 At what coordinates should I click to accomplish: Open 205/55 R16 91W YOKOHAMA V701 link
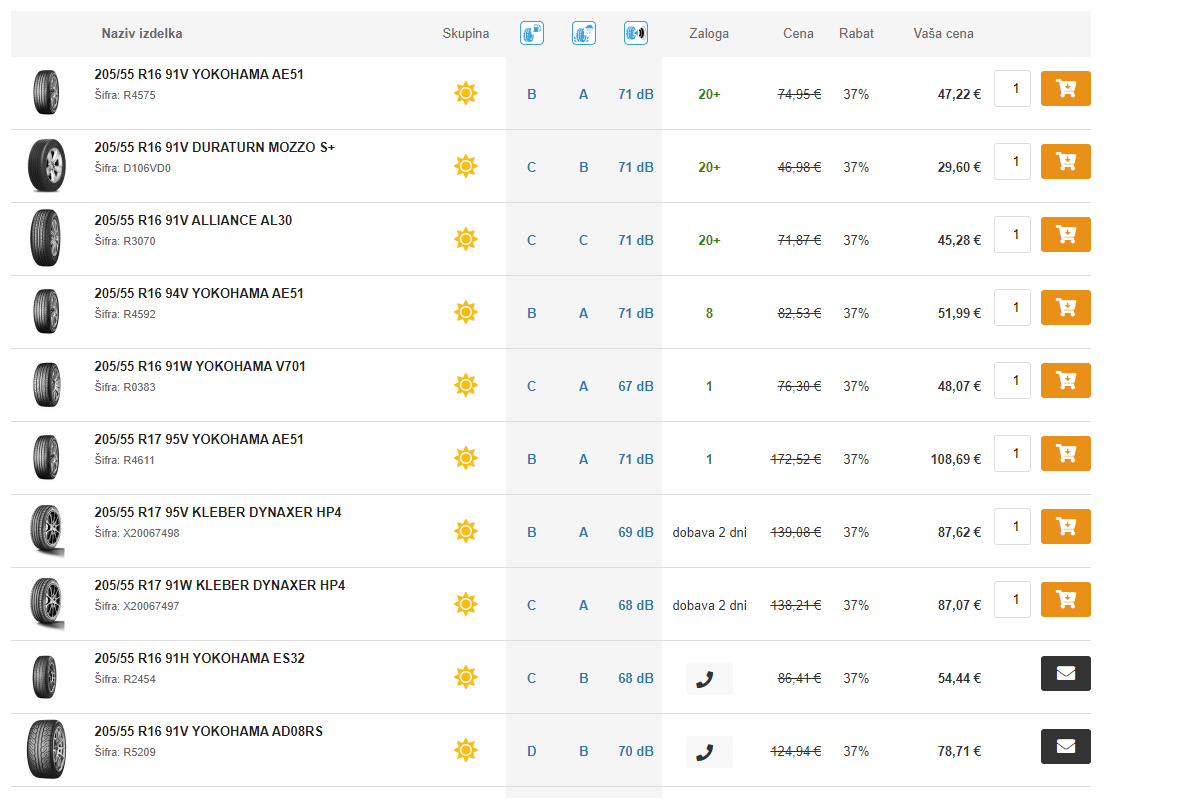[200, 366]
